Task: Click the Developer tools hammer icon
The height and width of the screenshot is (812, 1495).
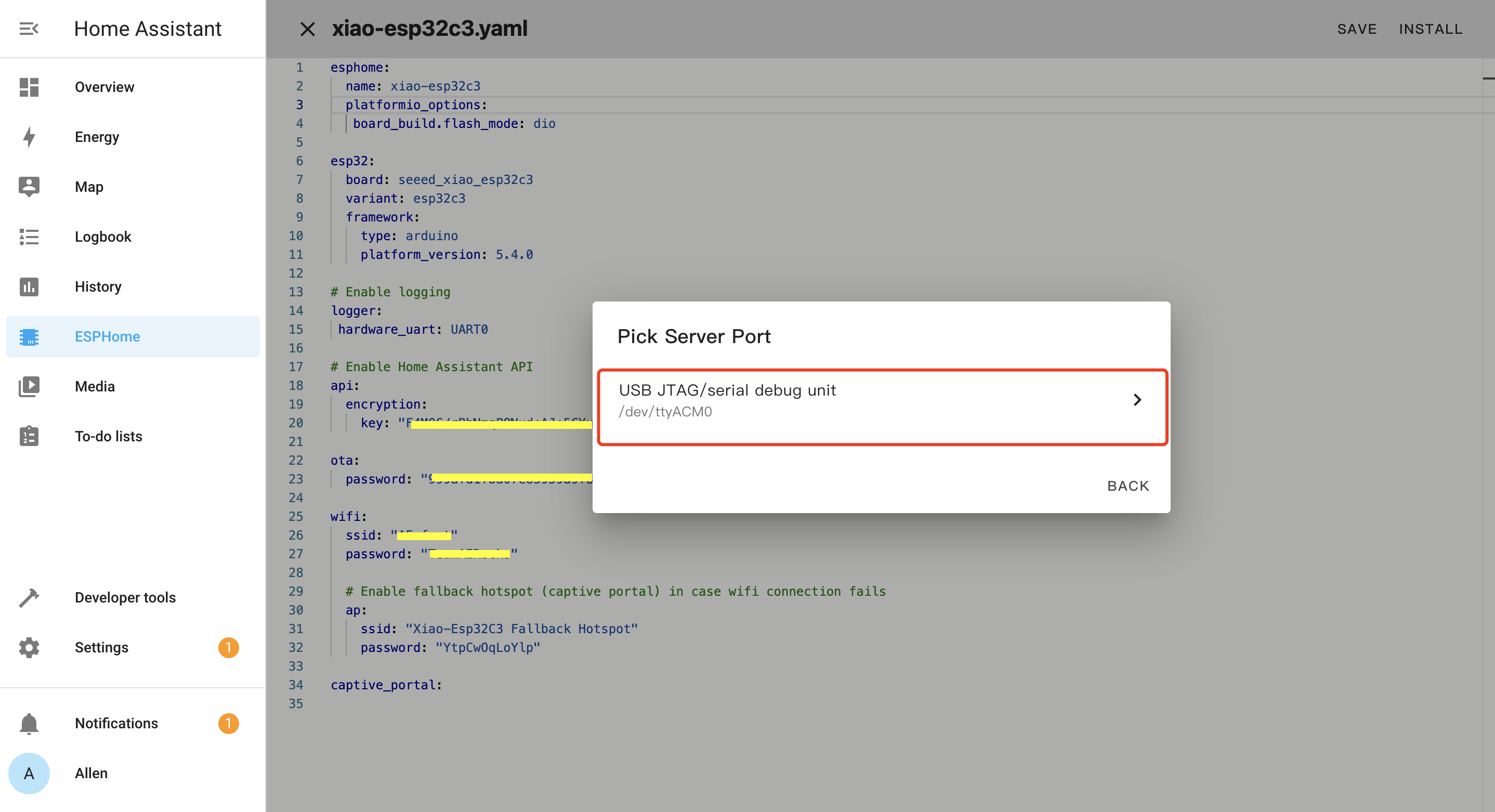Action: (29, 598)
